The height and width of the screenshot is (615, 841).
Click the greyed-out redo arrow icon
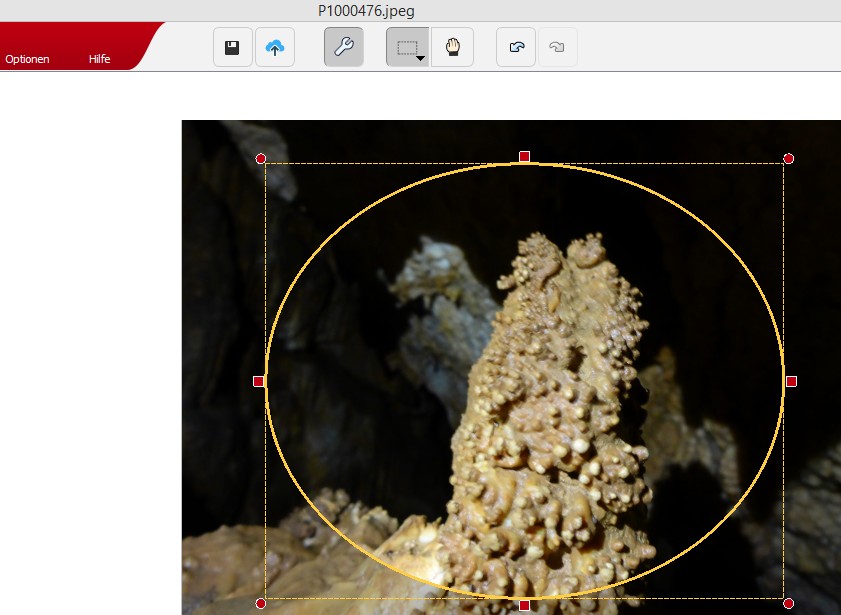click(x=558, y=47)
